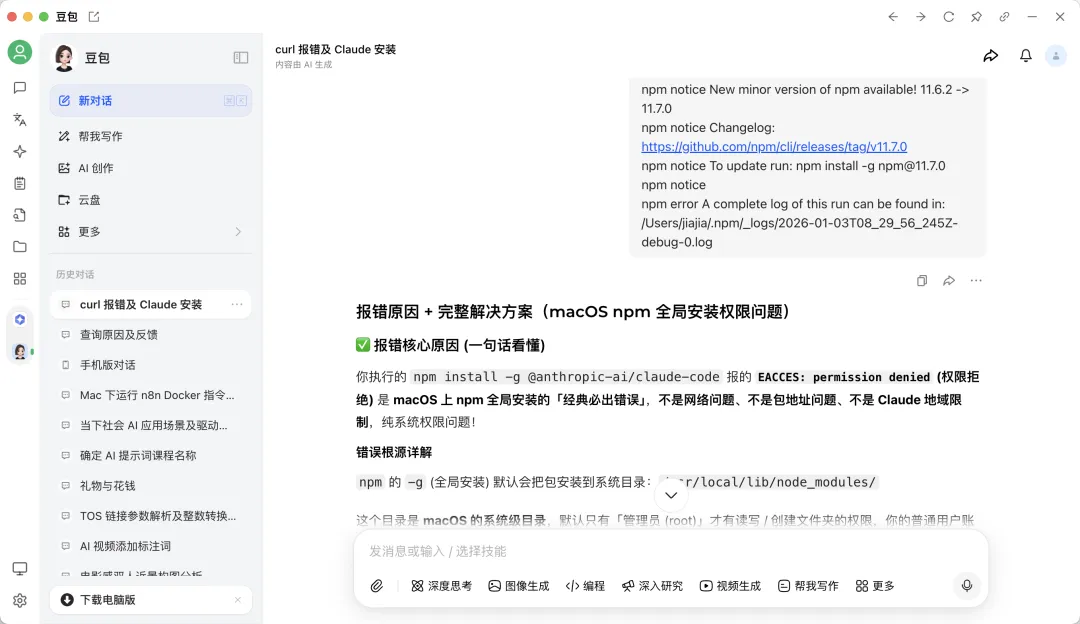Open AI 创作 in the sidebar
1080x624 pixels.
click(151, 168)
